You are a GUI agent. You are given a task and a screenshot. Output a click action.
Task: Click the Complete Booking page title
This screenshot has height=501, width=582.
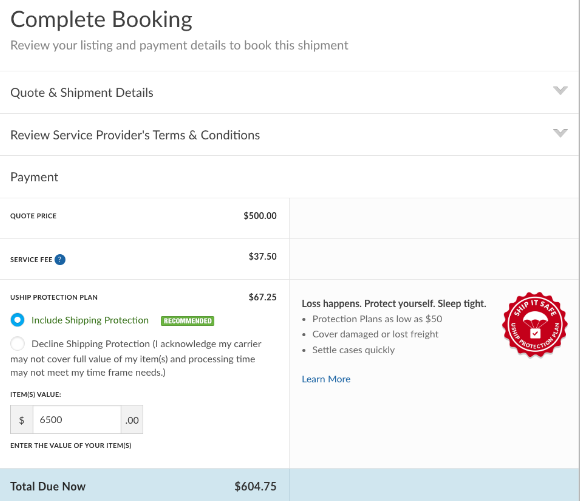click(101, 19)
